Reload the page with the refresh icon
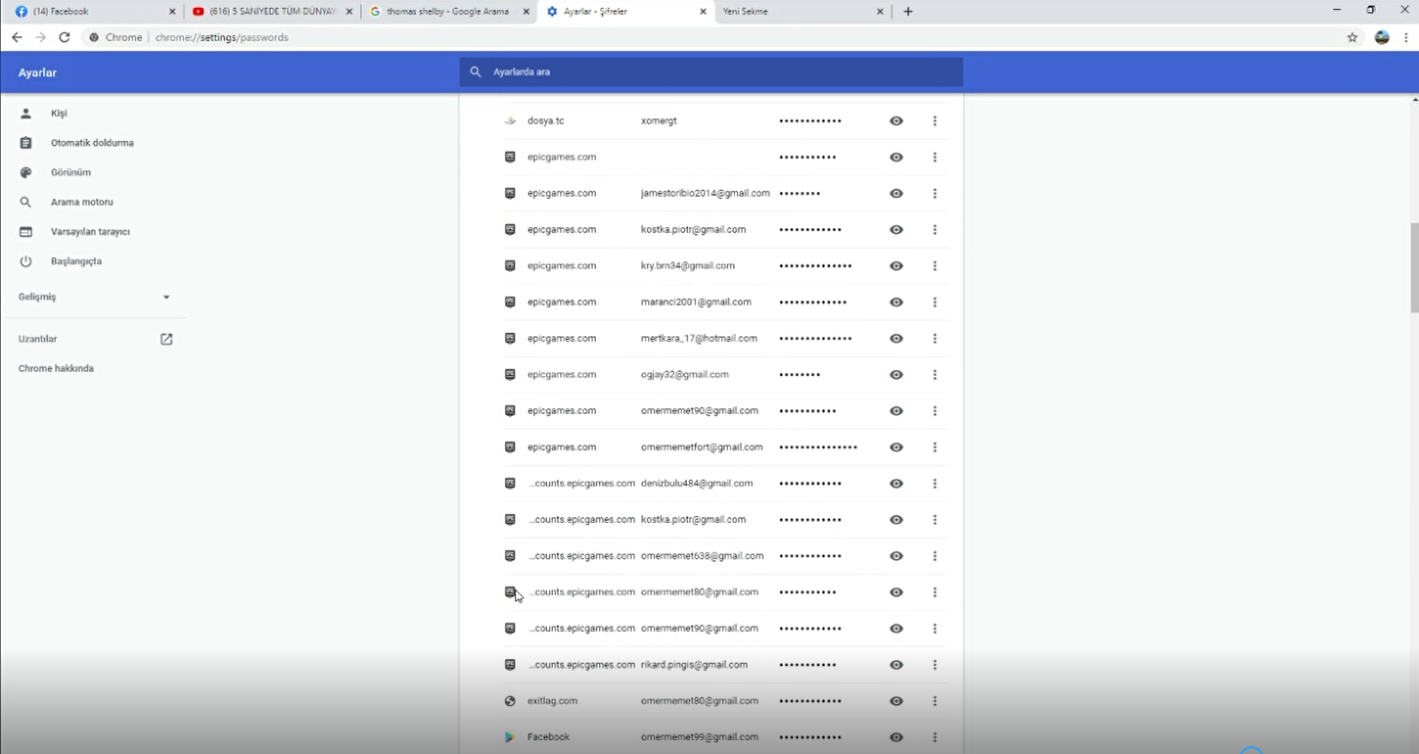Image resolution: width=1419 pixels, height=754 pixels. 65,37
